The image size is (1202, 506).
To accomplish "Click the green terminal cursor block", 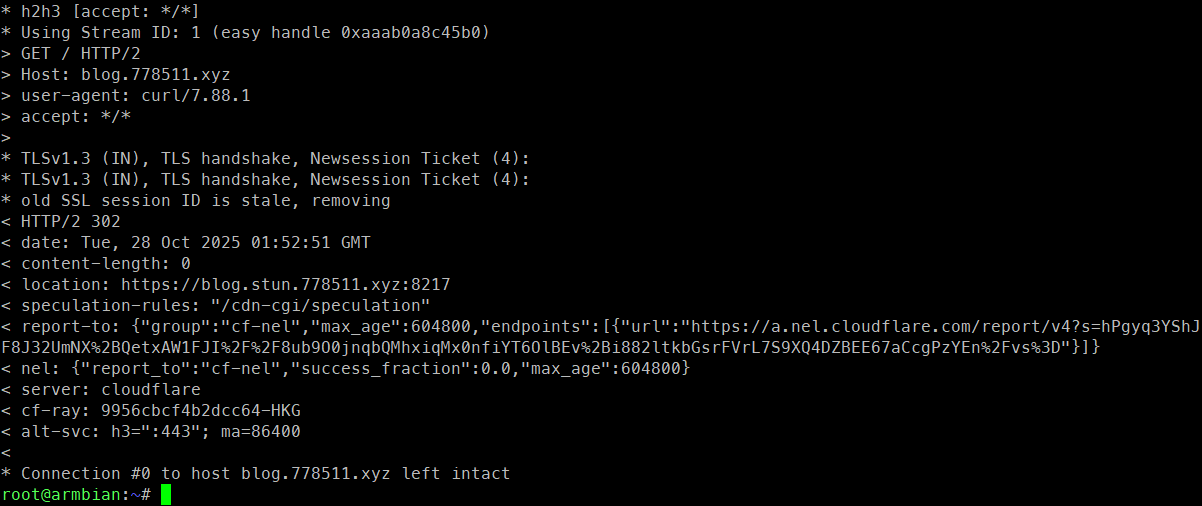I will [x=166, y=495].
